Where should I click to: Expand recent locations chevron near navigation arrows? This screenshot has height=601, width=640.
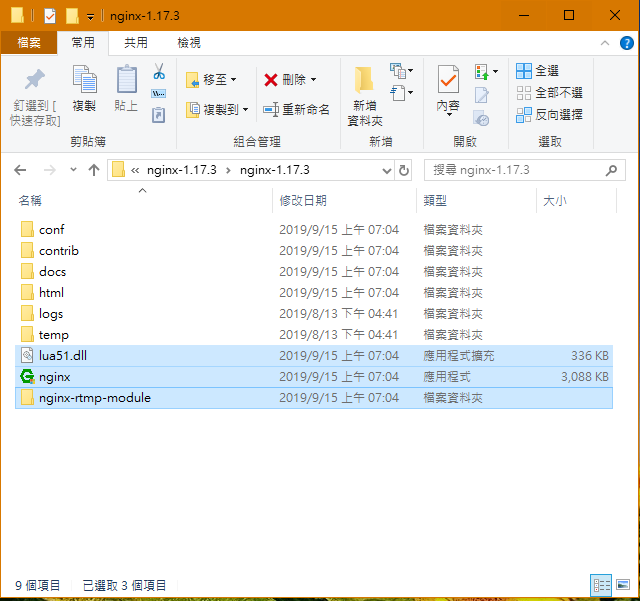coord(73,169)
